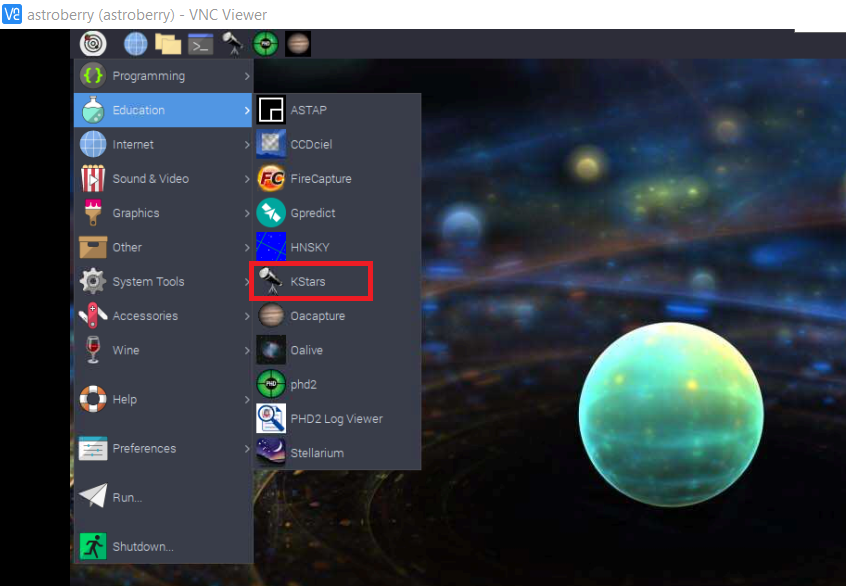Screen dimensions: 846x586
Task: Click the System Tools label text
Action: pos(148,282)
